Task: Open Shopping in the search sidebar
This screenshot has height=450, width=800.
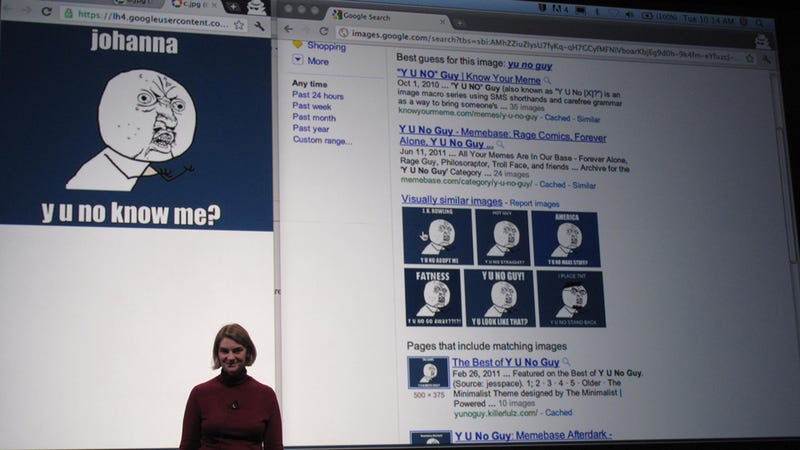Action: [327, 46]
